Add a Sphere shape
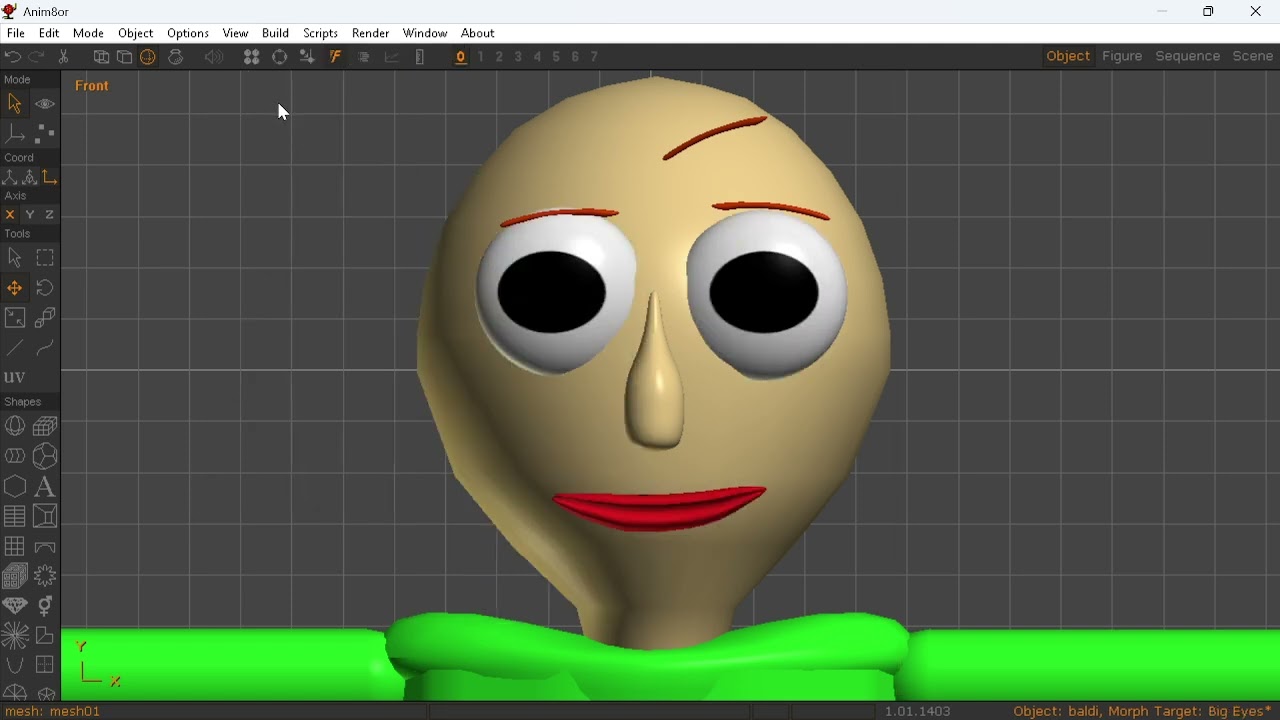The height and width of the screenshot is (720, 1280). (15, 427)
